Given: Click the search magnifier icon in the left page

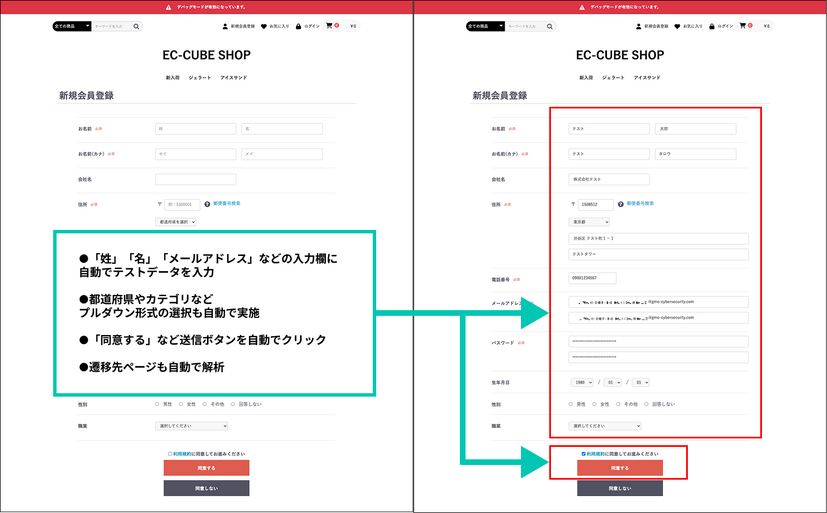Looking at the screenshot, I should (137, 26).
